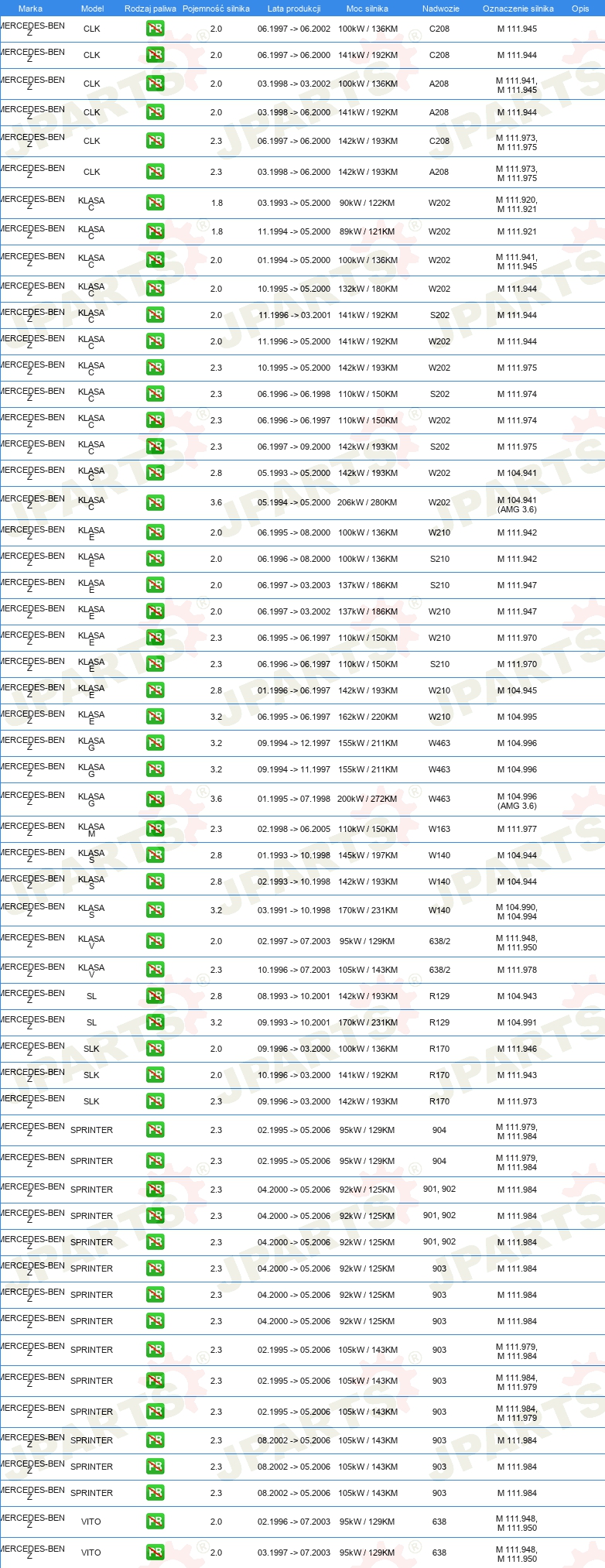605x1568 pixels.
Task: Select the PB icon for SLK 2.0 100kW
Action: click(x=155, y=1049)
